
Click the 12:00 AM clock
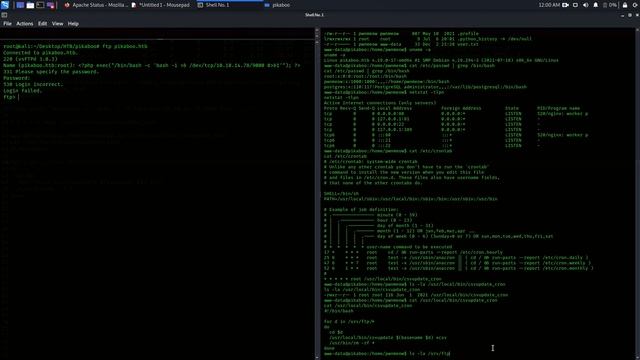(549, 5)
